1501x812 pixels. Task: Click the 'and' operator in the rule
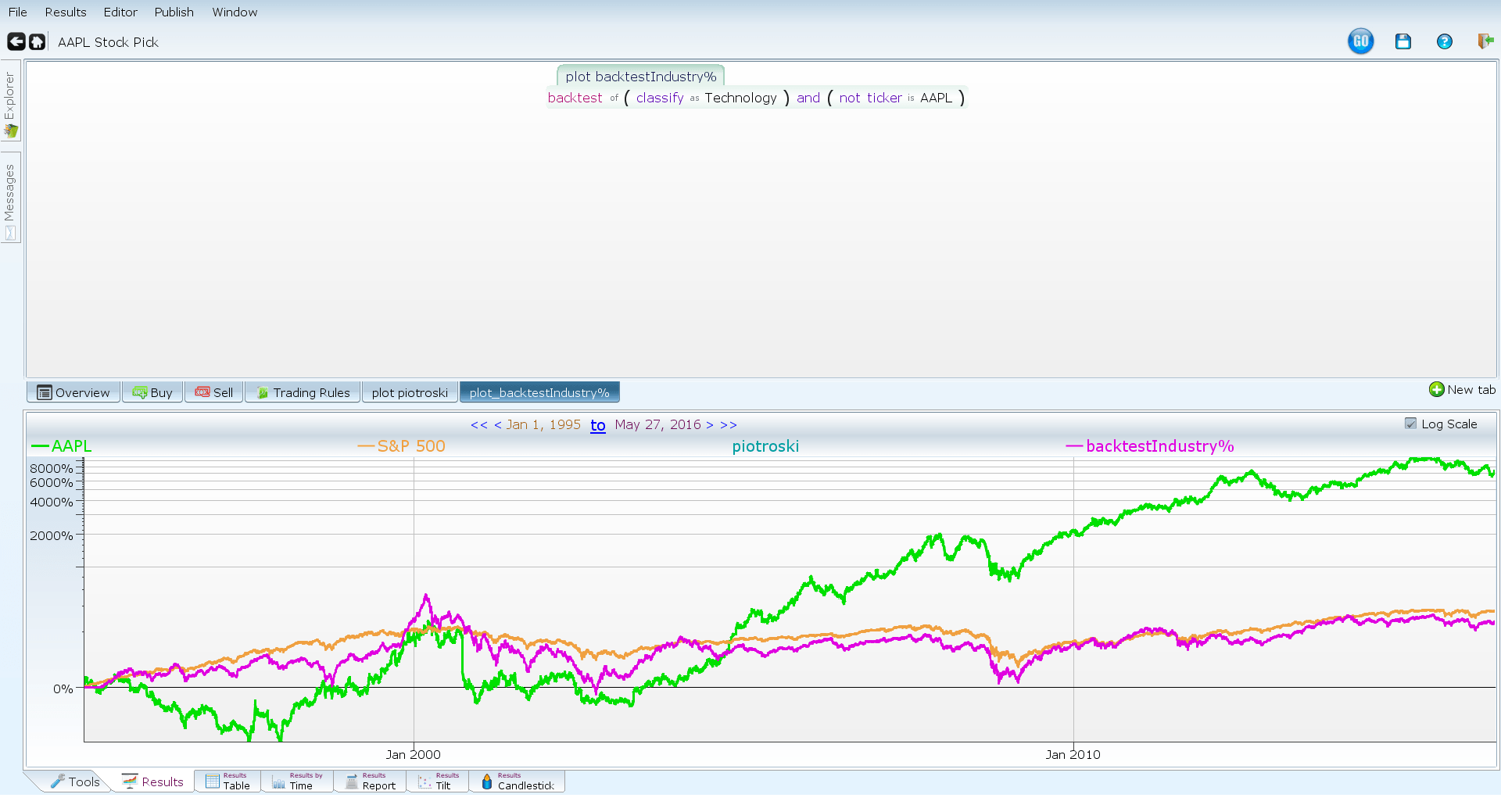808,98
